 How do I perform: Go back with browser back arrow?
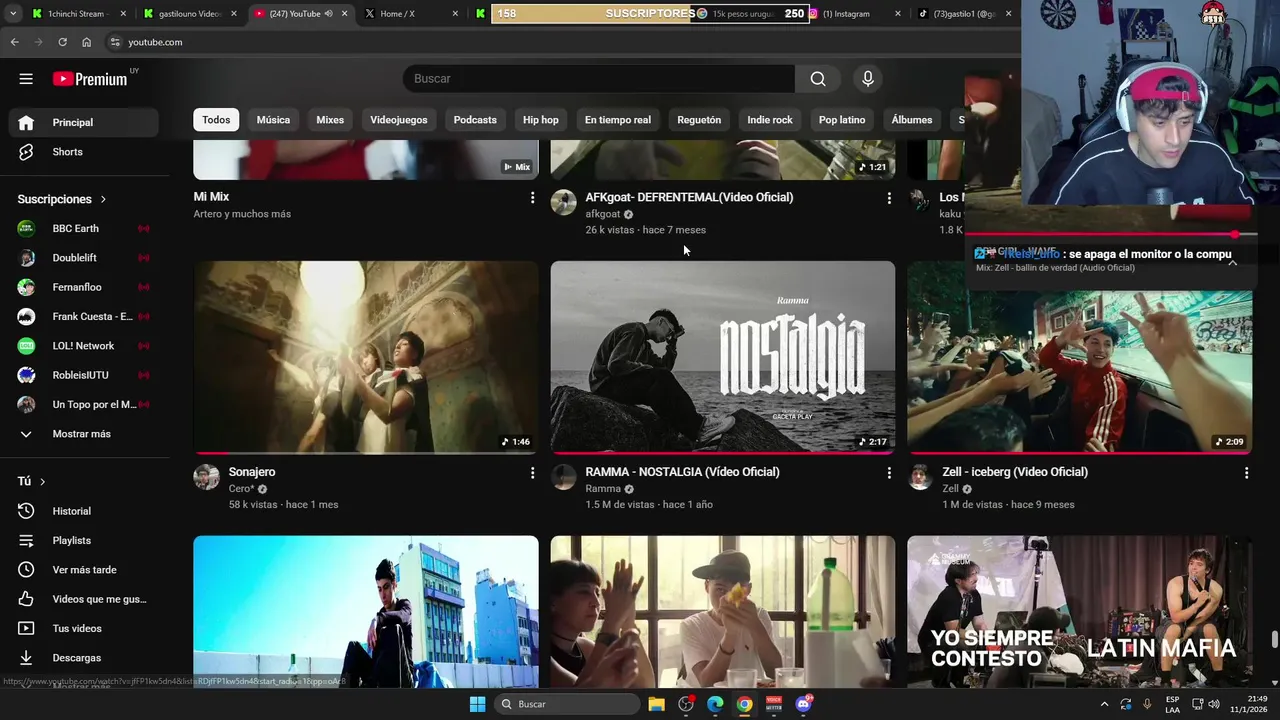(14, 42)
